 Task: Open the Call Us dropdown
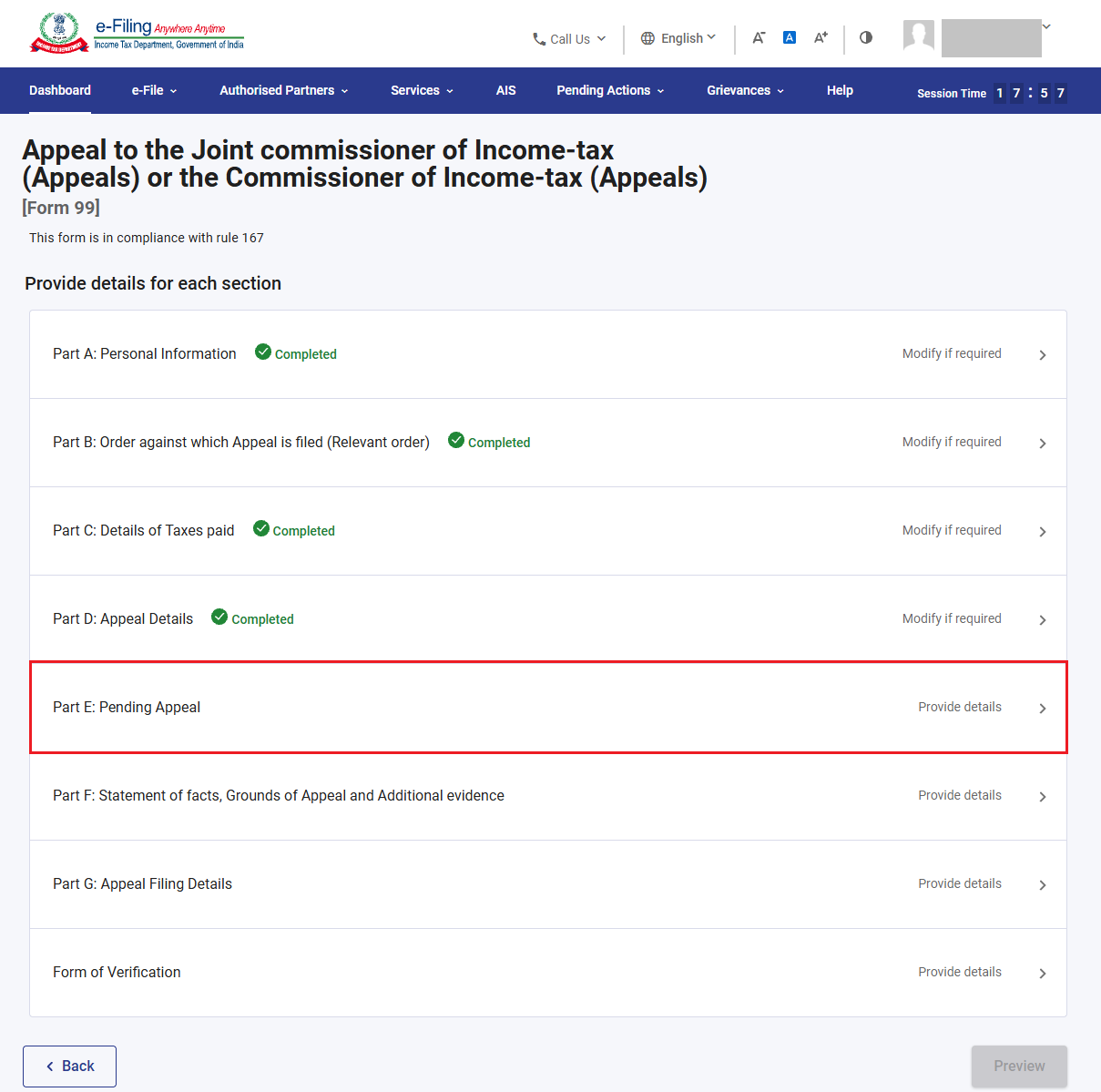pyautogui.click(x=569, y=38)
